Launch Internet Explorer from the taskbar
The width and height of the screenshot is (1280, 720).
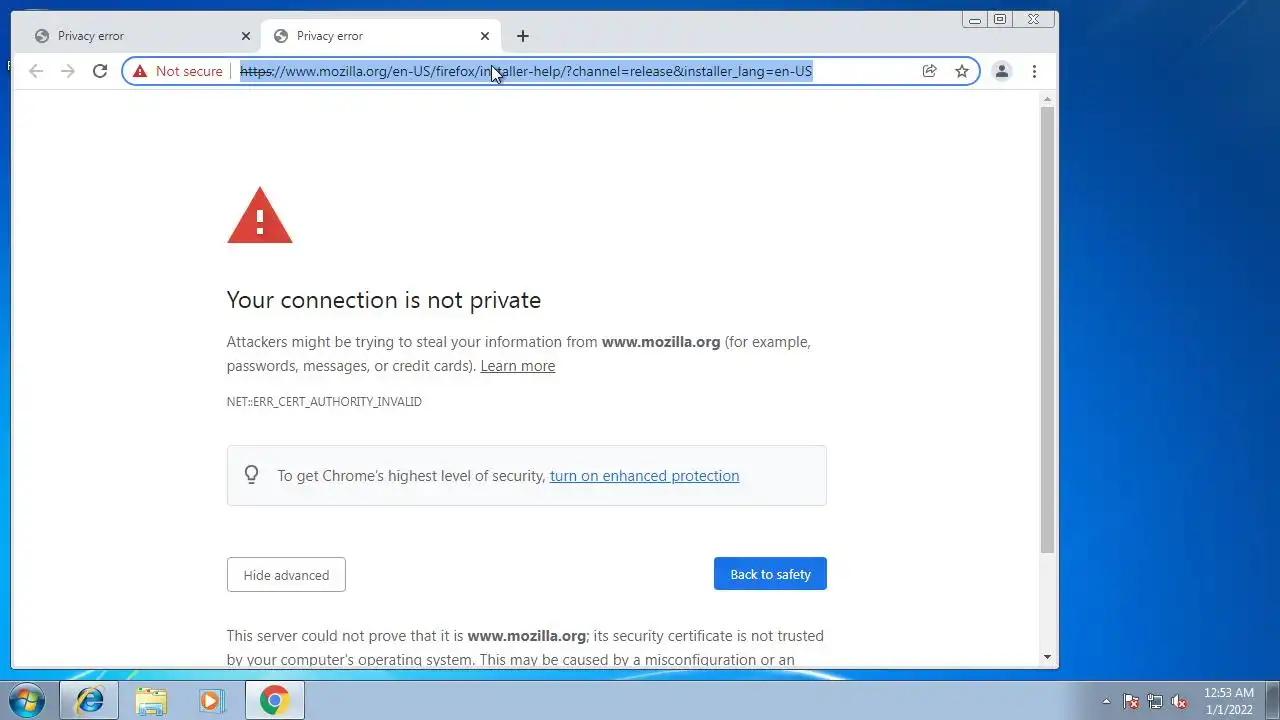point(89,700)
